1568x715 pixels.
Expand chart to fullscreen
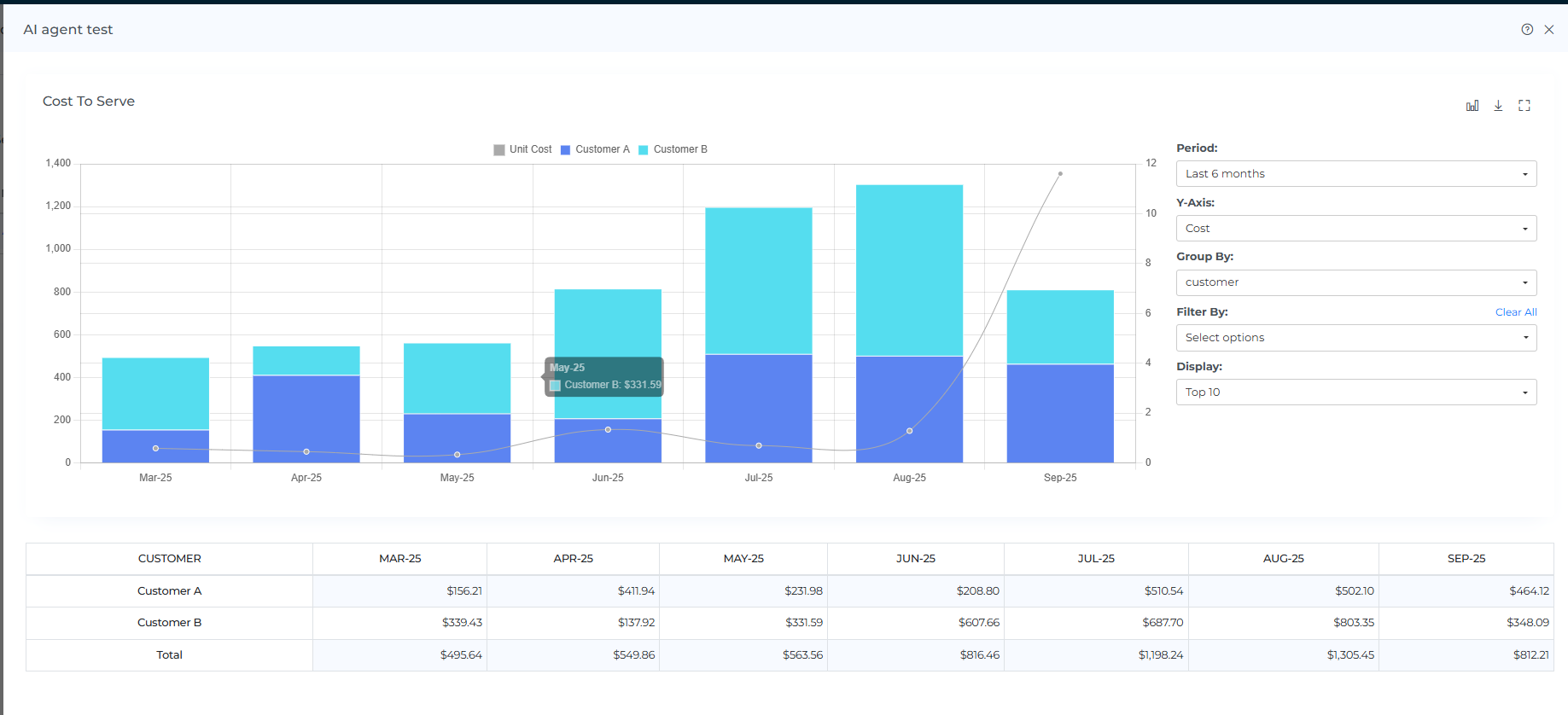[1524, 106]
